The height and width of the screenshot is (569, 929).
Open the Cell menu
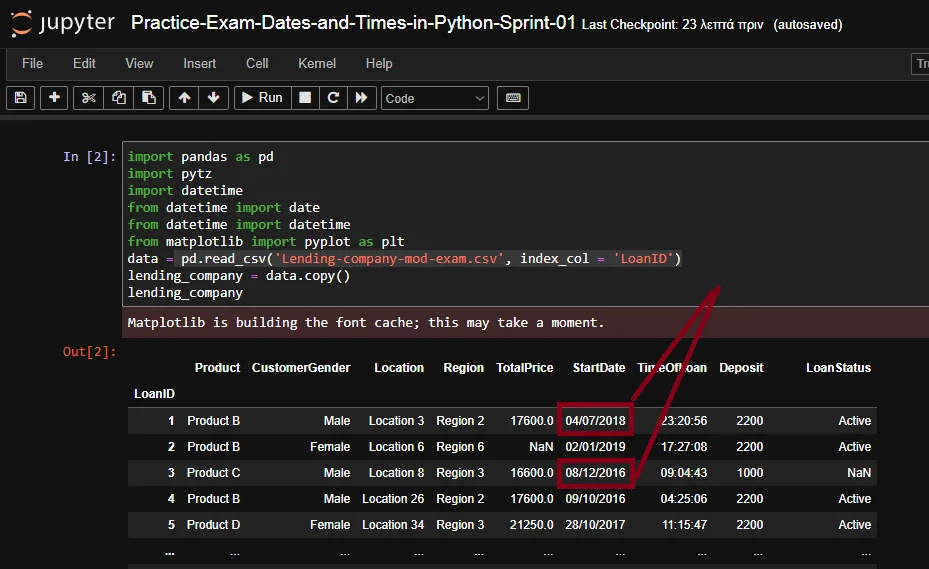pyautogui.click(x=257, y=63)
